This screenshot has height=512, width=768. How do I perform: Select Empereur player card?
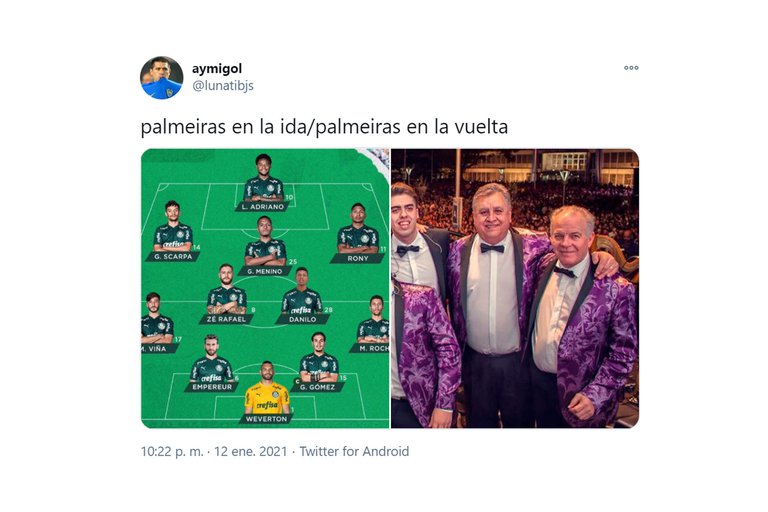click(212, 363)
